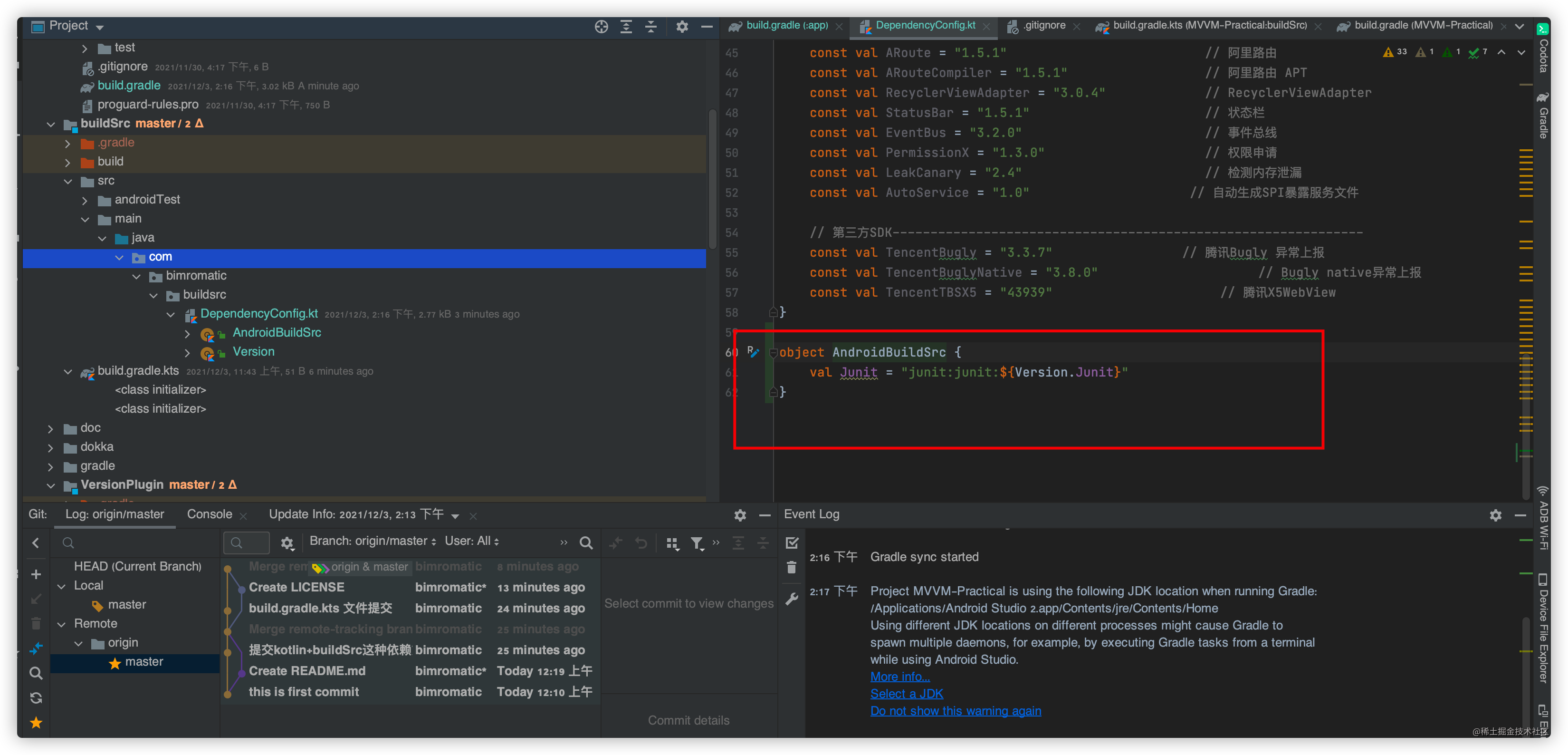Open the More info... link
1568x755 pixels.
(899, 677)
